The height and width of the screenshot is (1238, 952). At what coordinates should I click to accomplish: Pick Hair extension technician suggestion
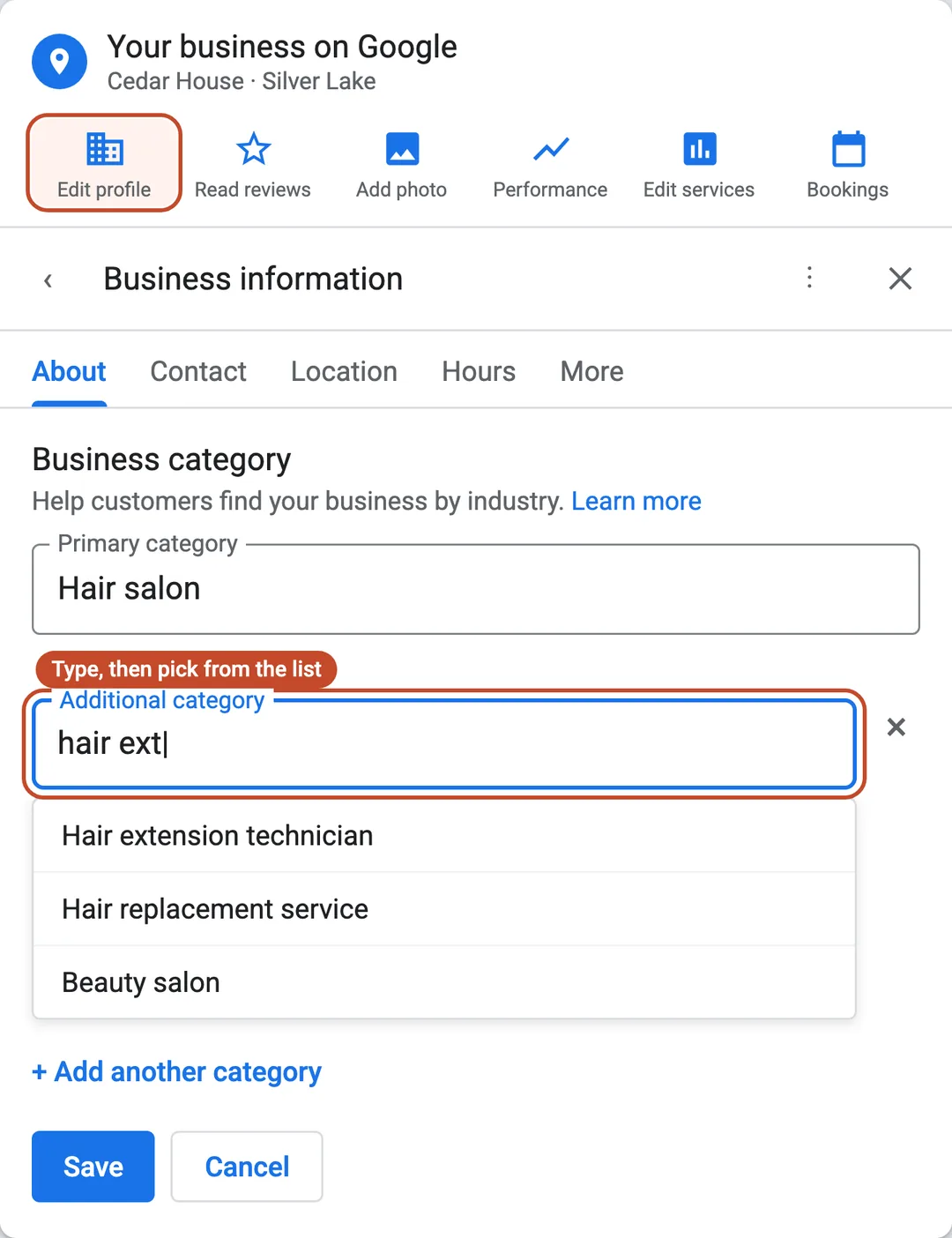pyautogui.click(x=444, y=836)
